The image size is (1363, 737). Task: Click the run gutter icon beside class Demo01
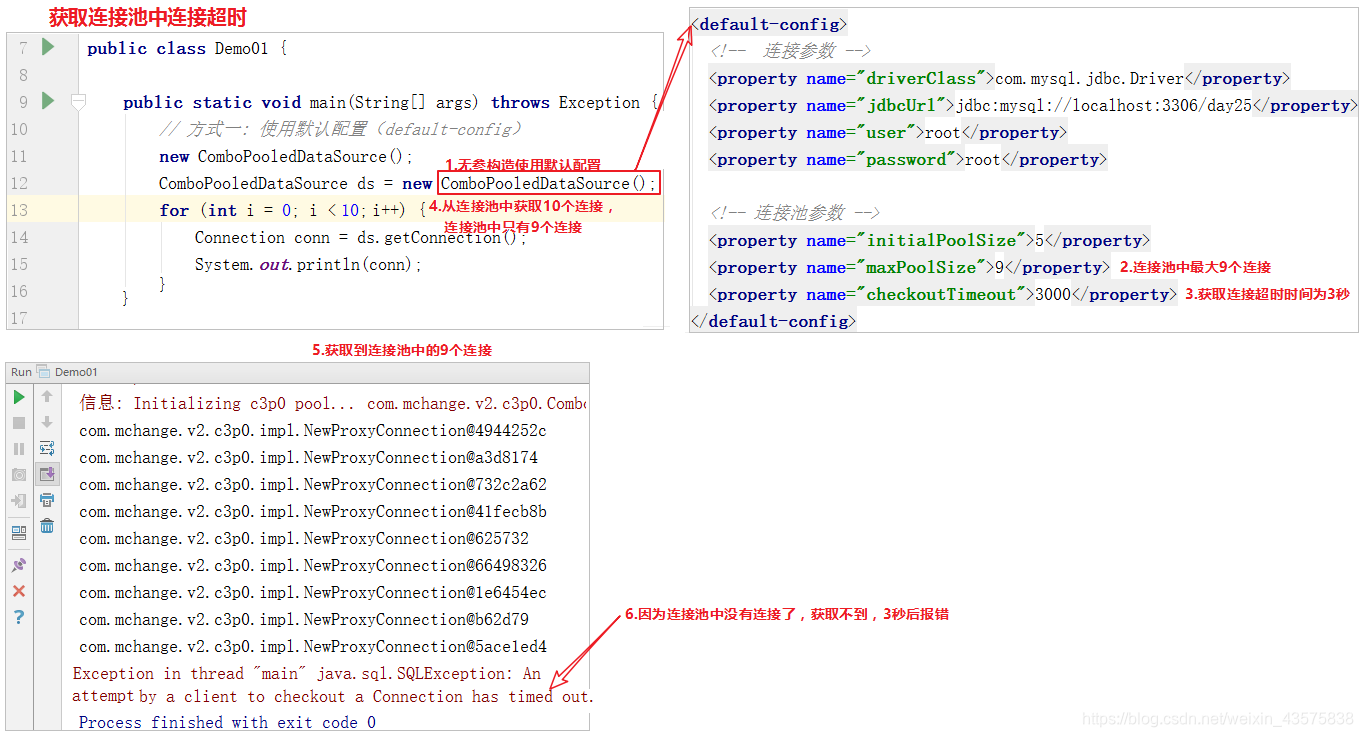(47, 47)
